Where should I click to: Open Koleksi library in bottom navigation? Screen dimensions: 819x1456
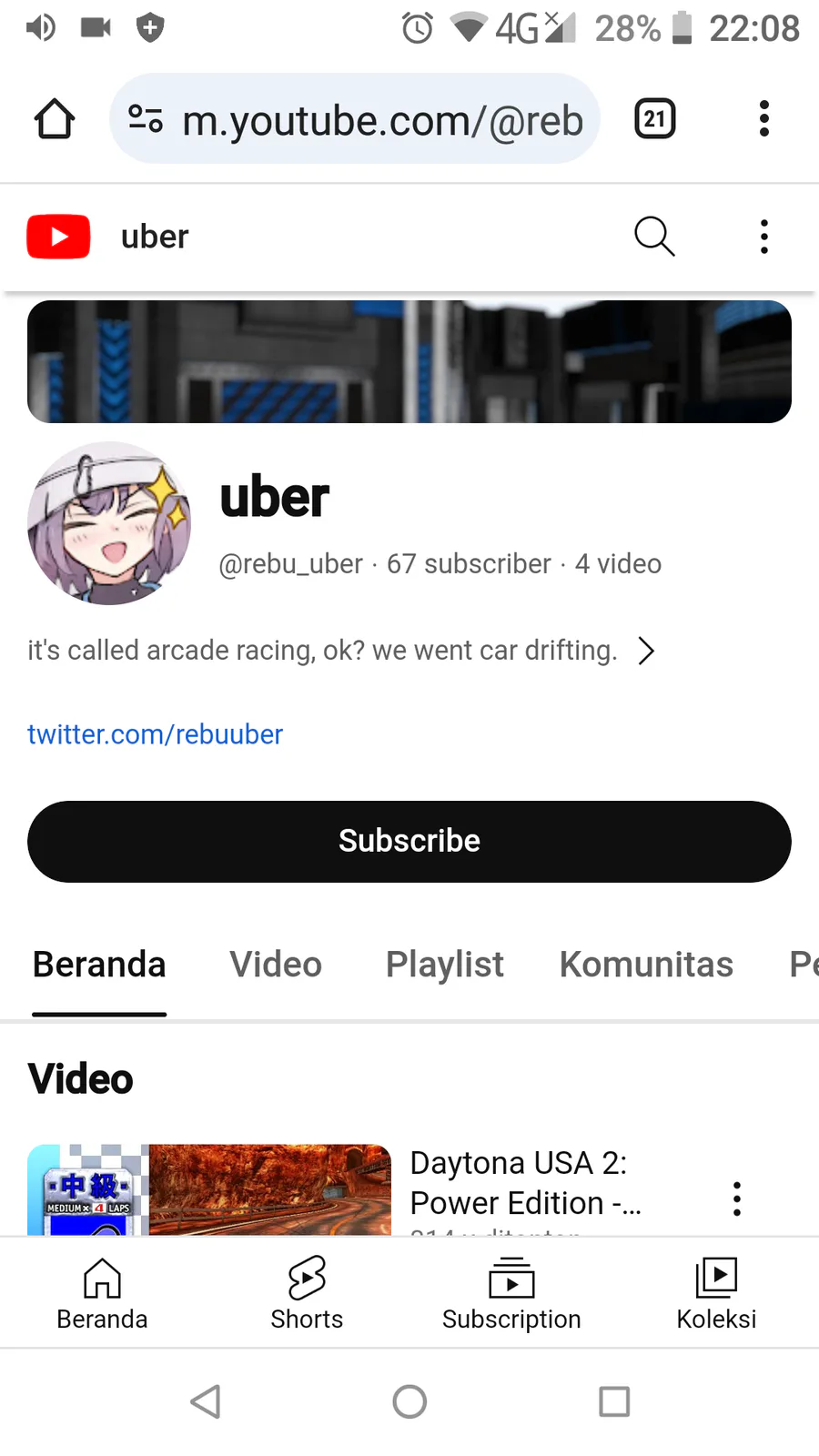716,1293
